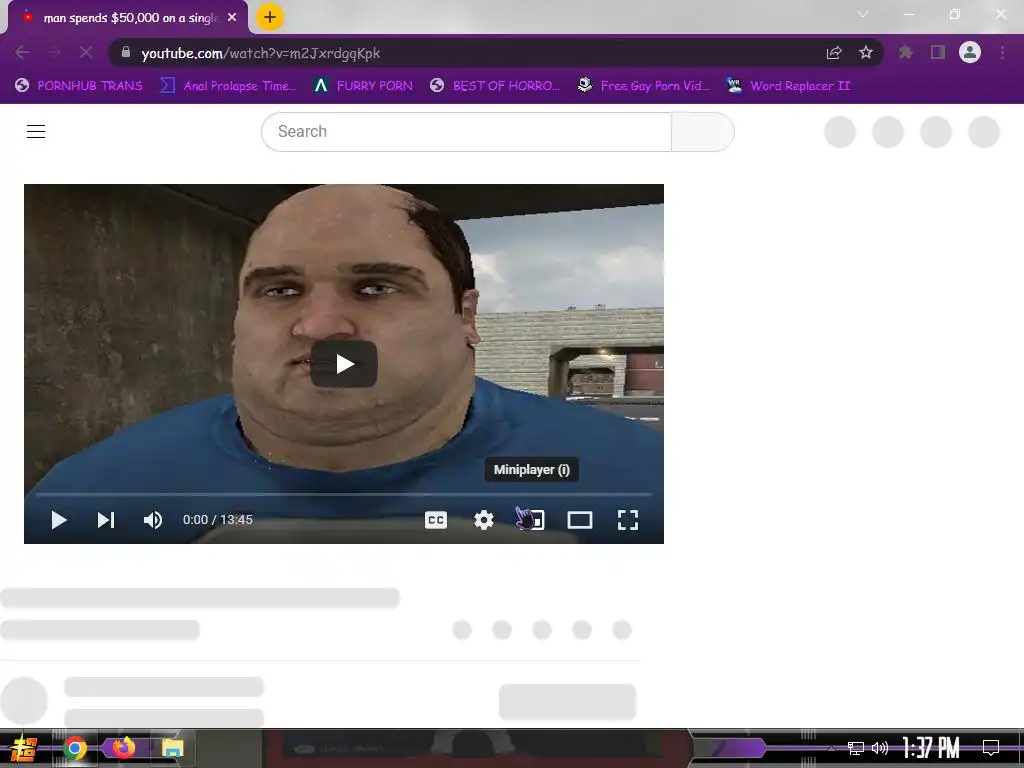Open the Word Replacer II bookmark
1024x768 pixels.
789,86
